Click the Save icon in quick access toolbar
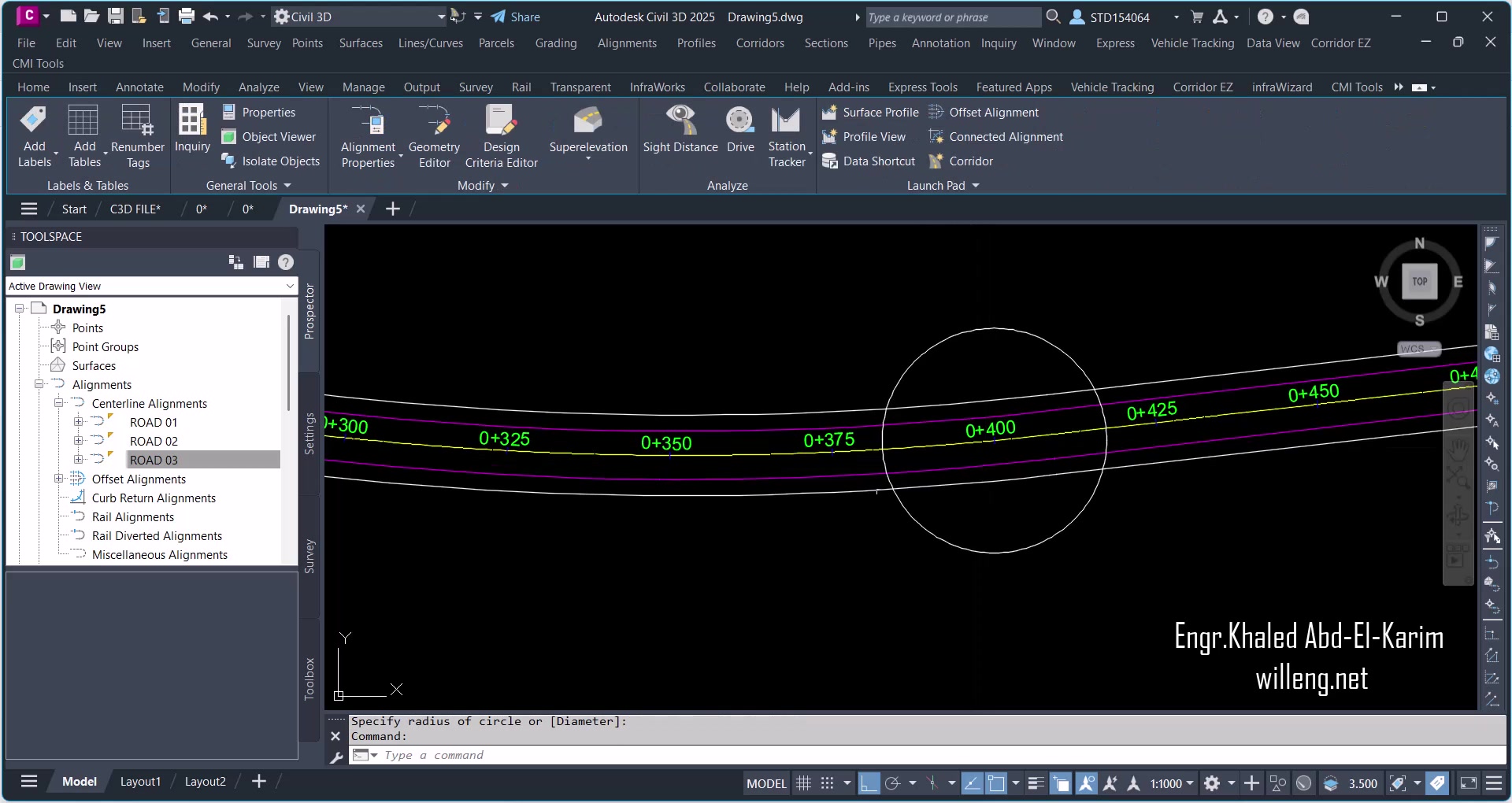 [115, 16]
